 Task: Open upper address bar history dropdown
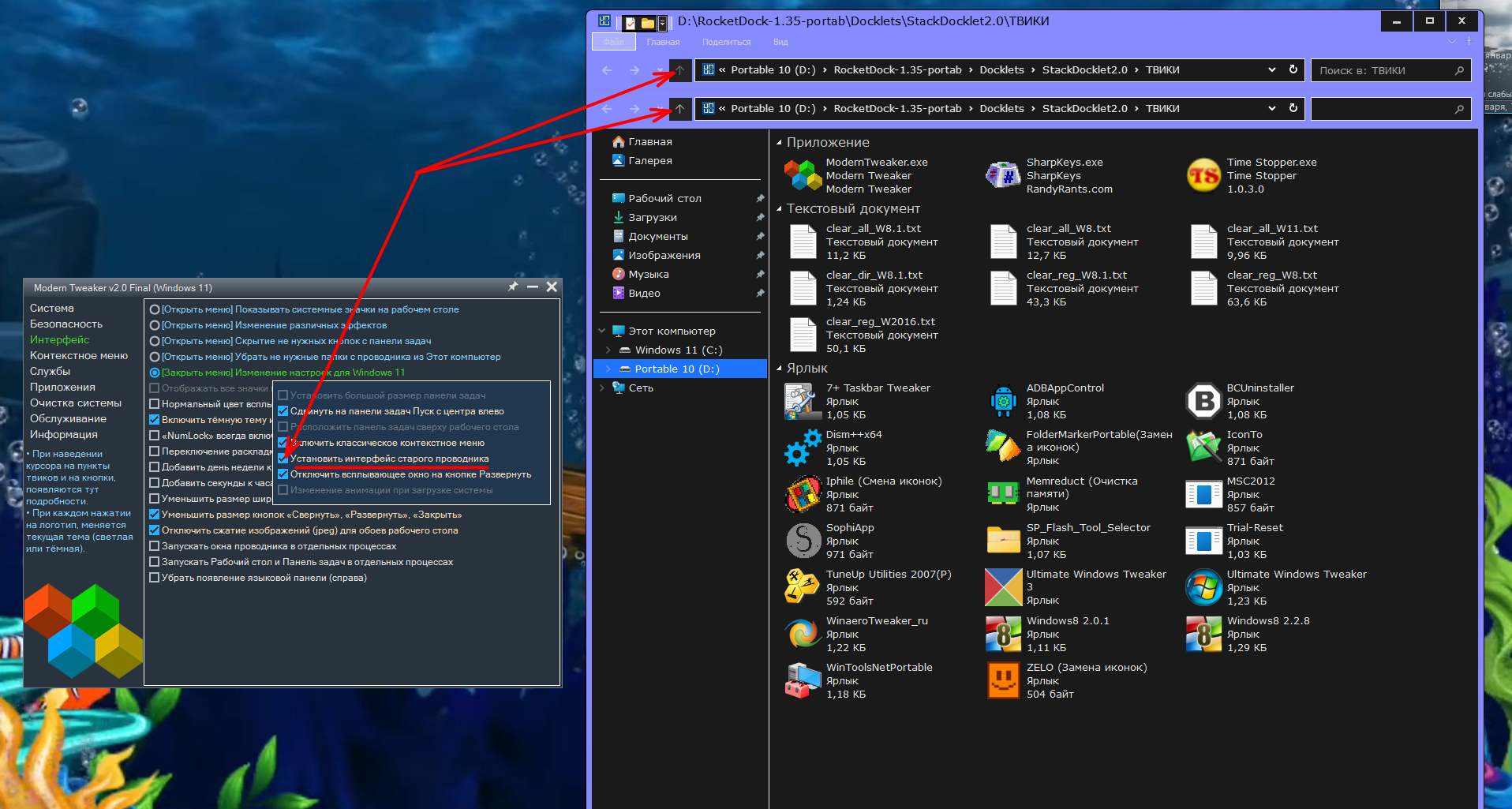[x=1272, y=69]
